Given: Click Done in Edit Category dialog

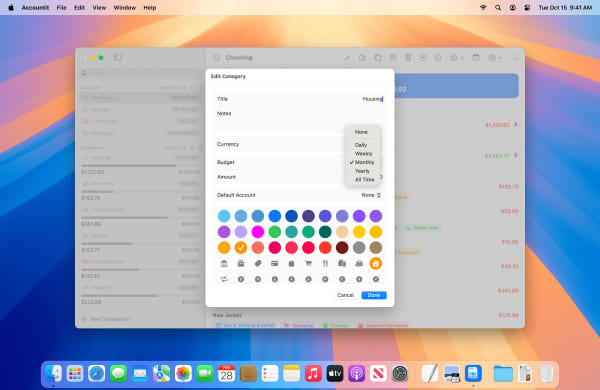Looking at the screenshot, I should click(374, 295).
